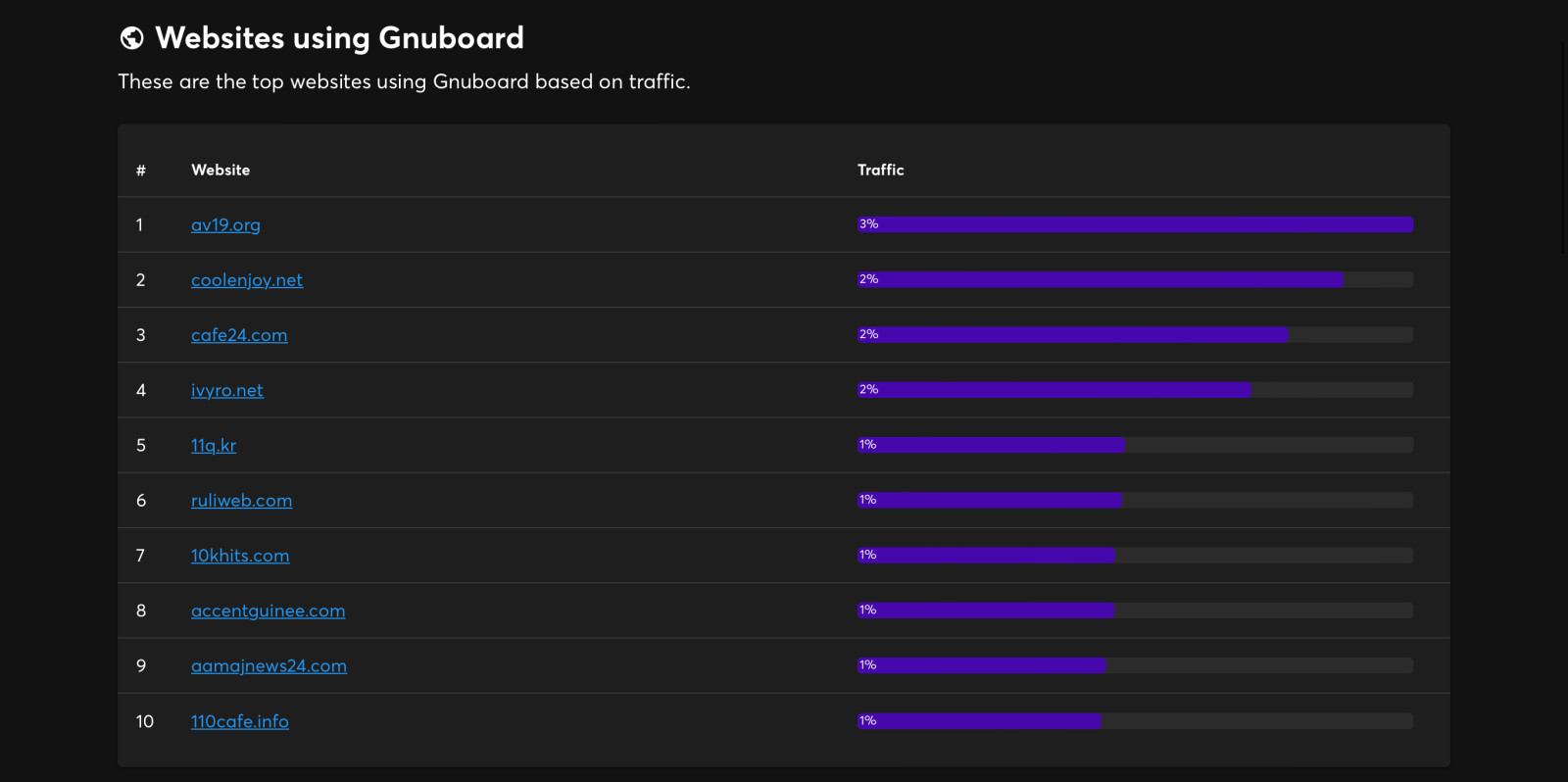Follow the ivyro.net website link

(227, 390)
